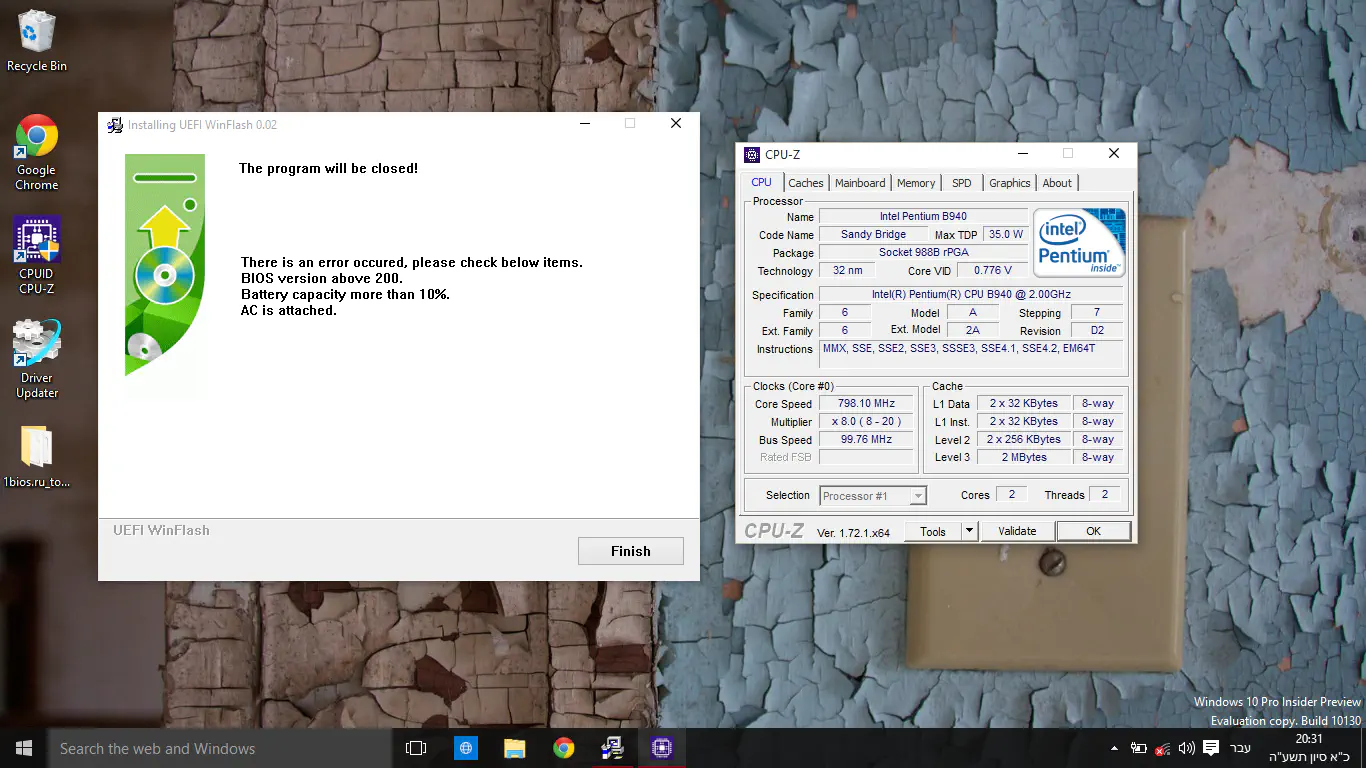Click the Finish button in WinFlash
The image size is (1366, 768).
click(630, 551)
